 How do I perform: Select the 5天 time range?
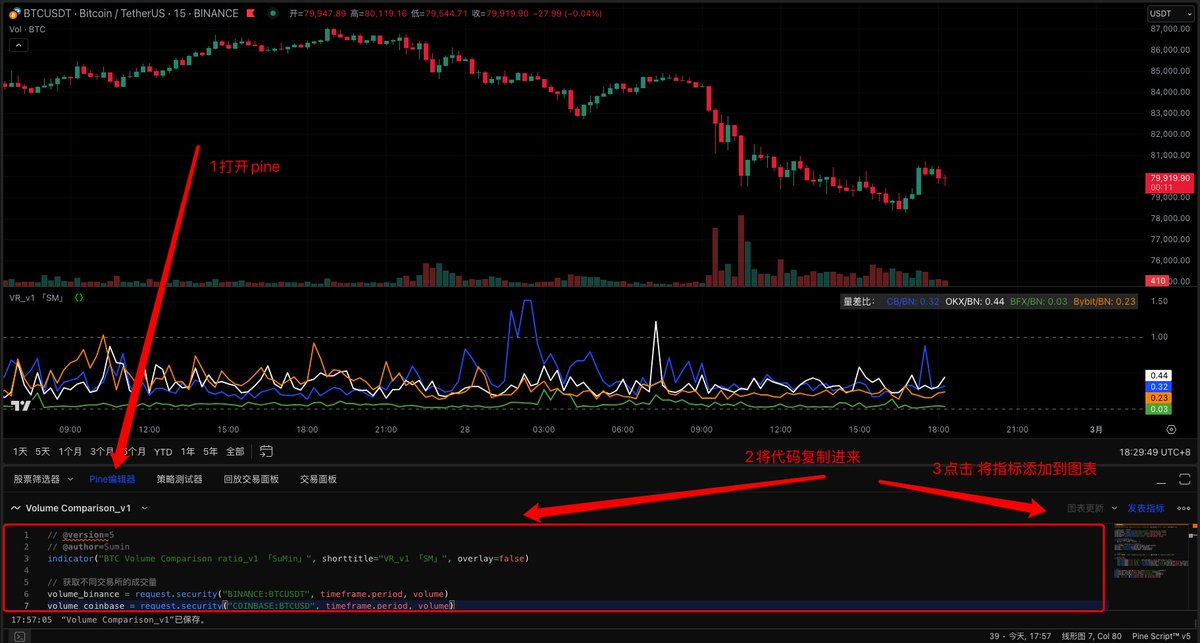43,451
